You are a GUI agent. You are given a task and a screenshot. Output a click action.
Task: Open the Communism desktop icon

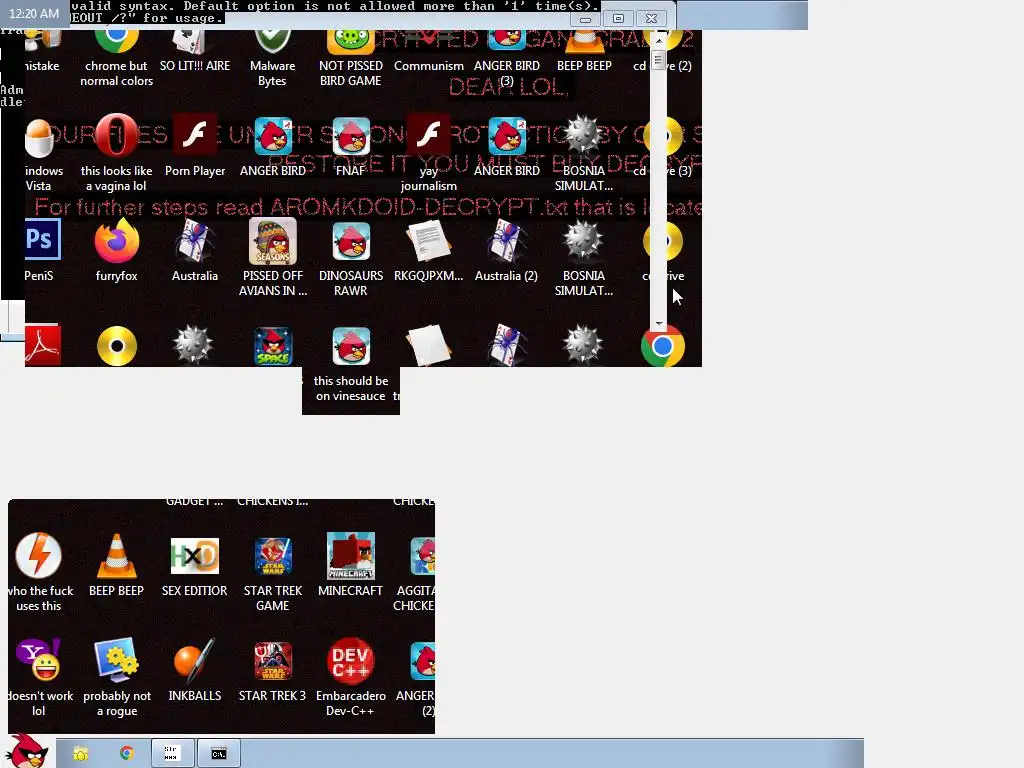click(x=428, y=52)
